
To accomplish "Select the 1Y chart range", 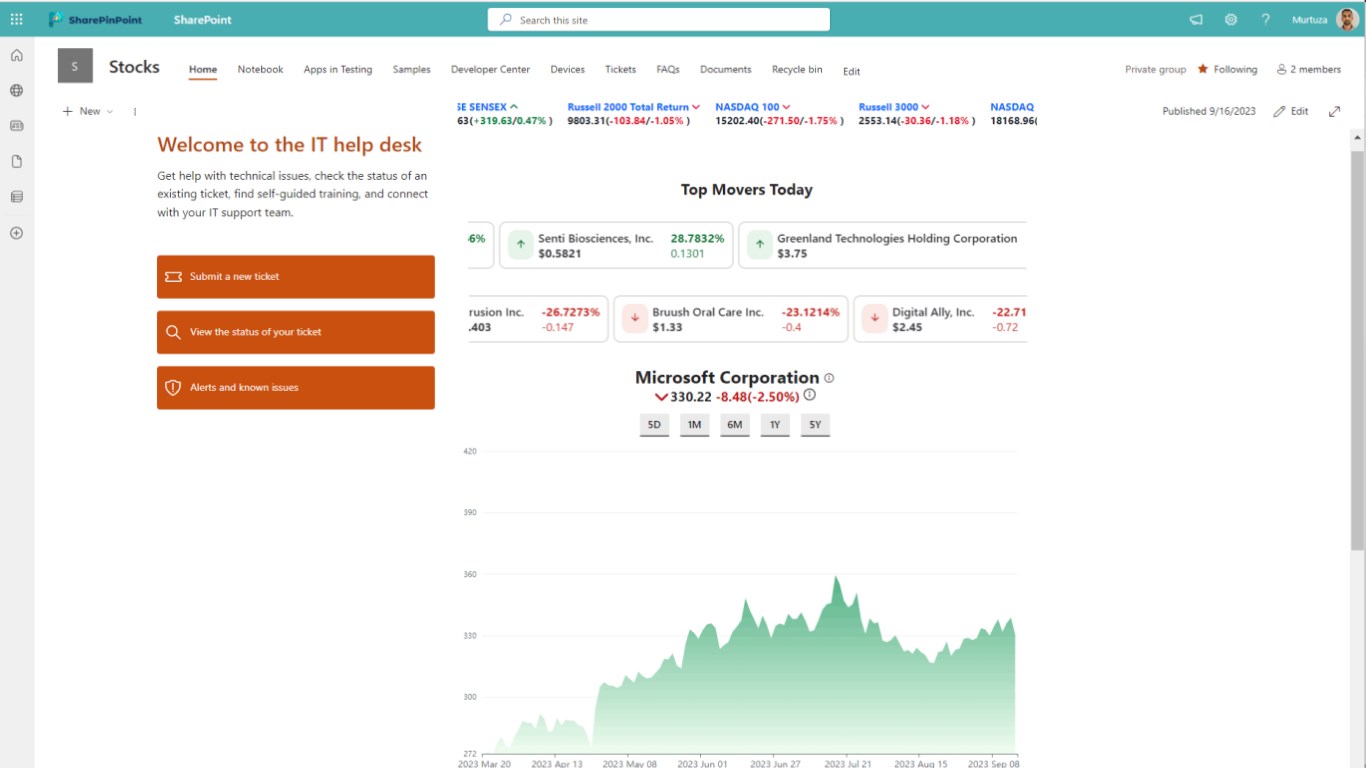I will coord(775,425).
